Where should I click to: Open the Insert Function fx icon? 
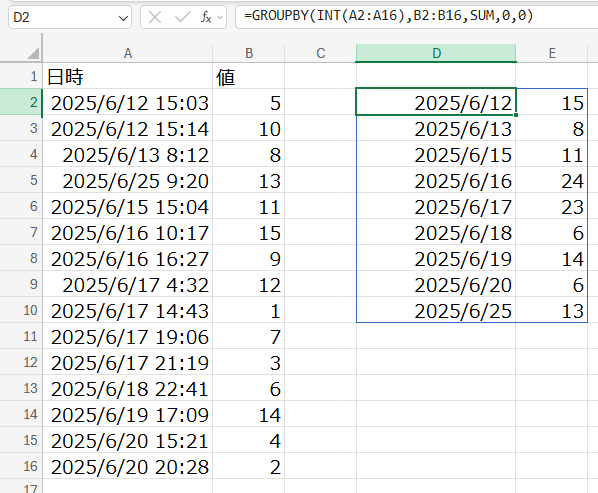coord(206,17)
